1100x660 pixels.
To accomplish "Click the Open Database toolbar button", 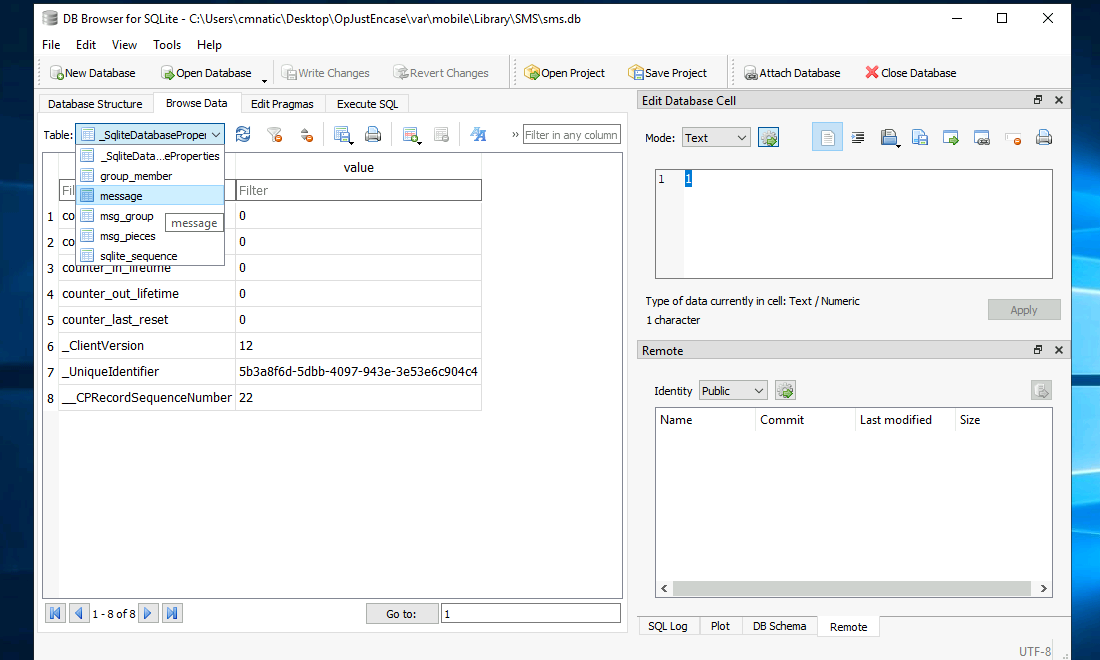I will [x=206, y=73].
